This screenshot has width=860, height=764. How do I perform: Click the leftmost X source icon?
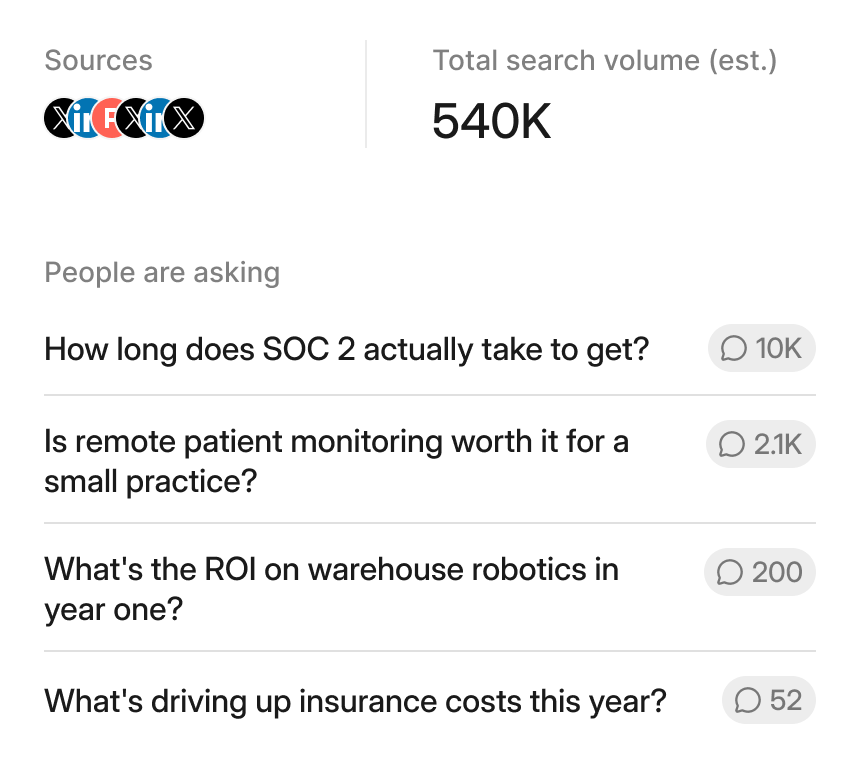(x=59, y=118)
